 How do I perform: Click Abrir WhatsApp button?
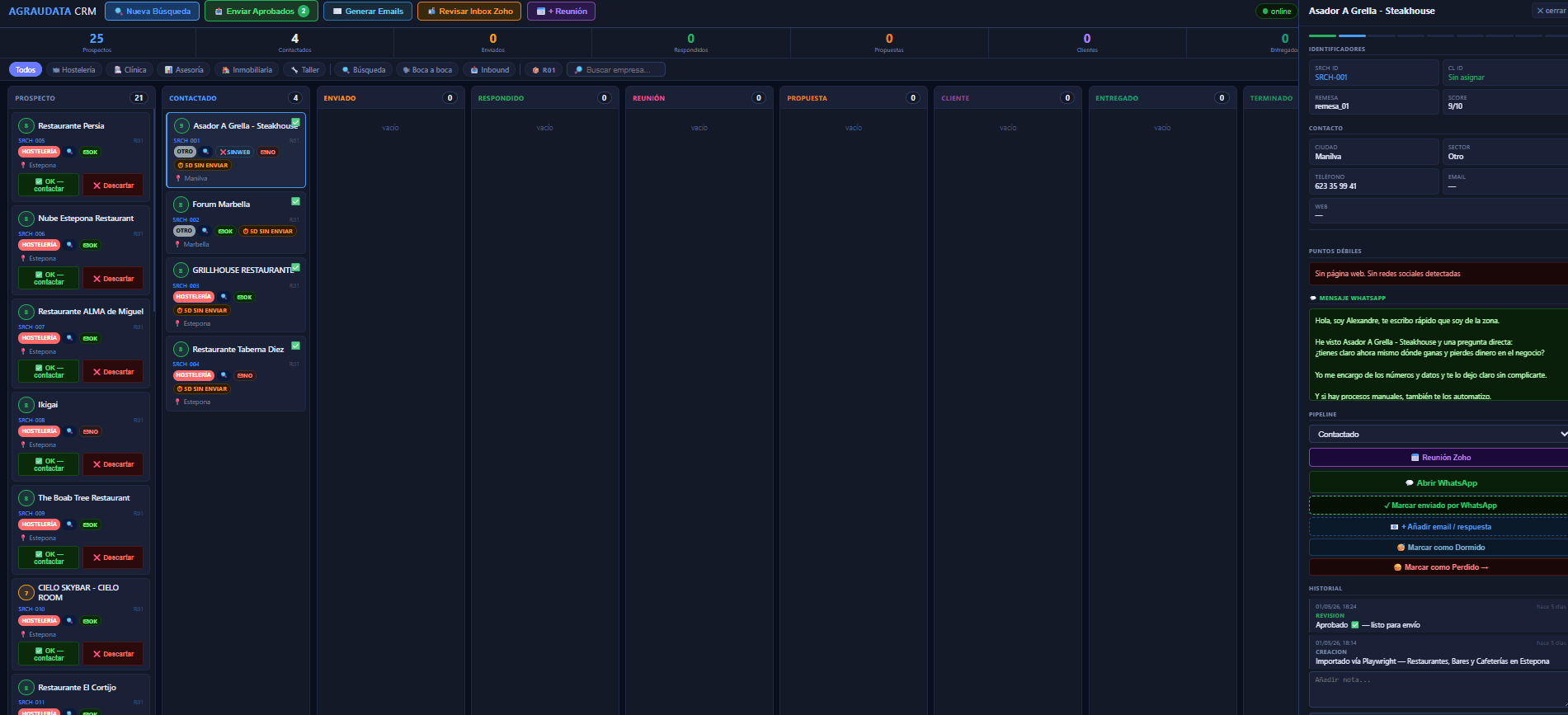tap(1439, 482)
